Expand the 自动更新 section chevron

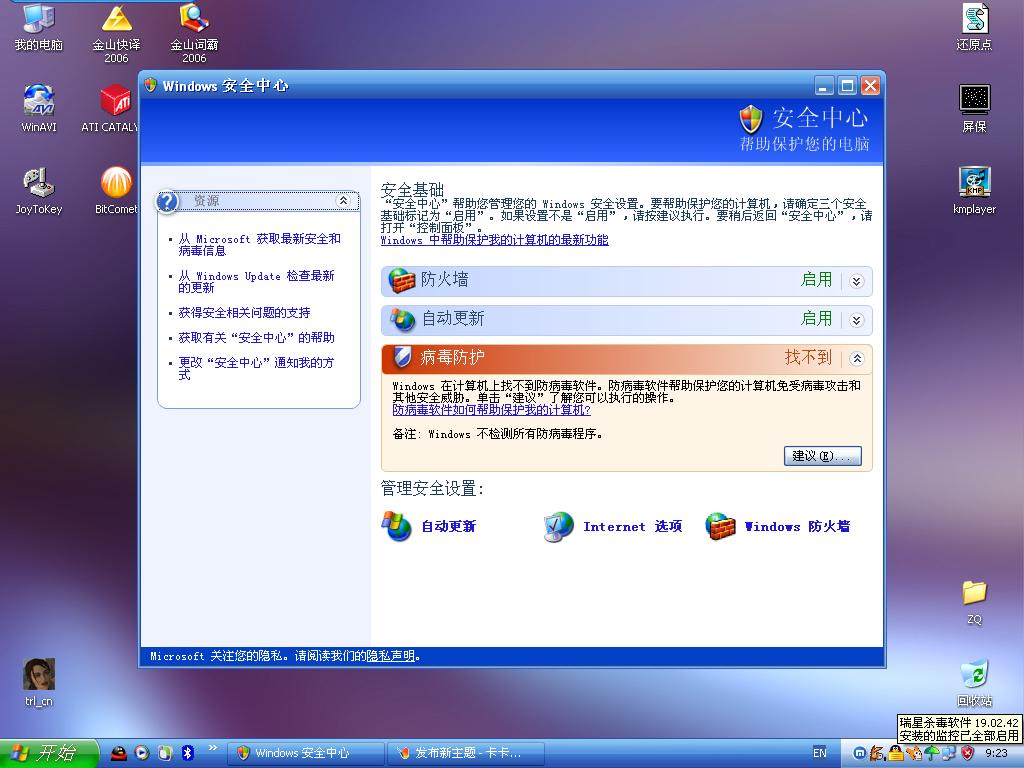(857, 320)
